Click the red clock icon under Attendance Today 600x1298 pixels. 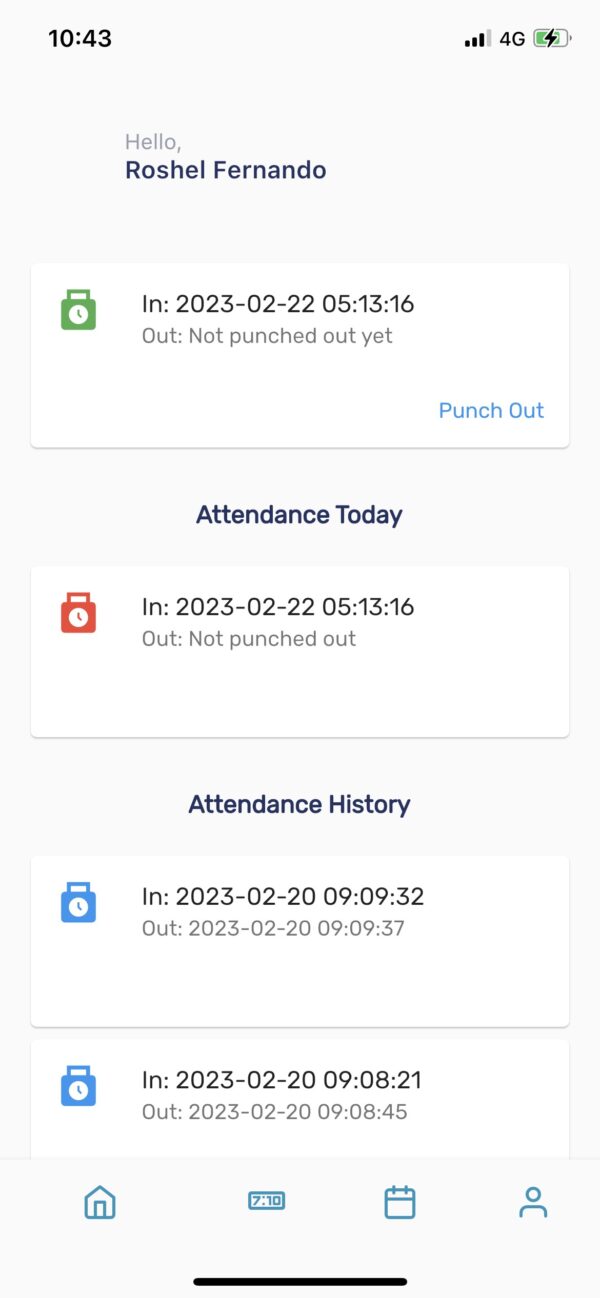[78, 613]
